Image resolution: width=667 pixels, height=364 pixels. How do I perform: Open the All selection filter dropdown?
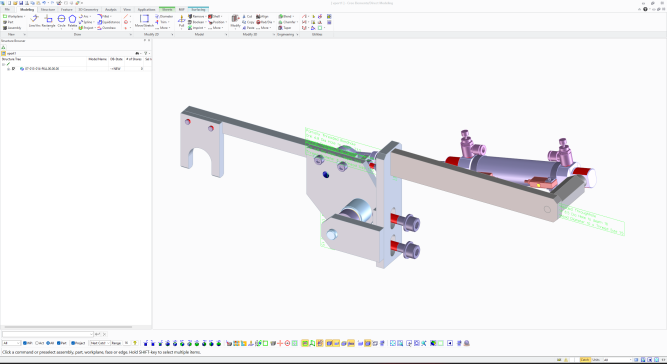pos(11,343)
